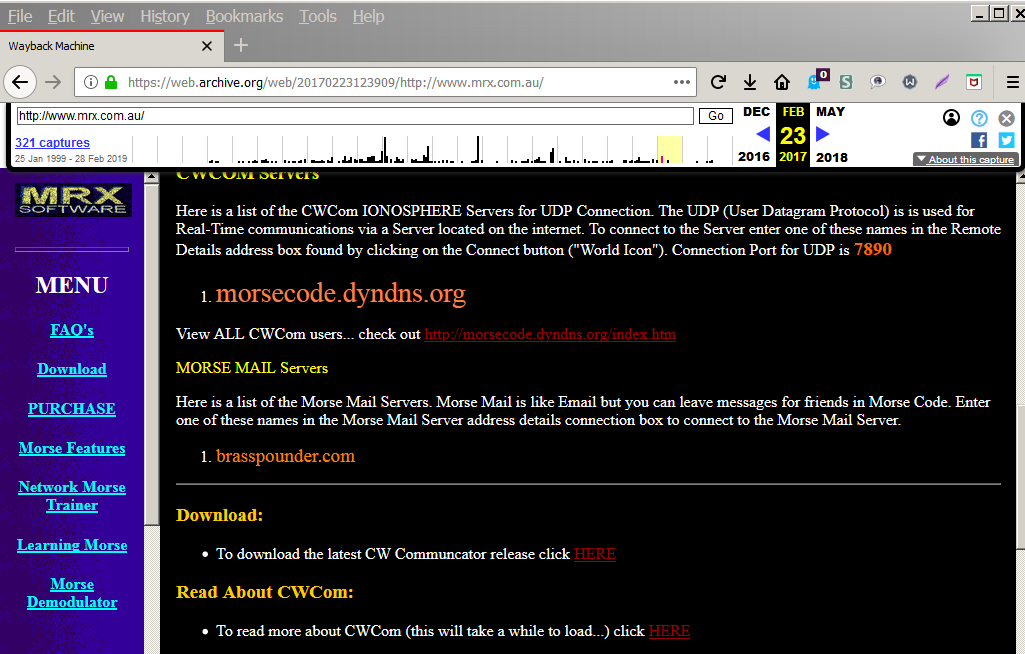Open the Bookmarks menu
The height and width of the screenshot is (654, 1025).
[x=244, y=16]
